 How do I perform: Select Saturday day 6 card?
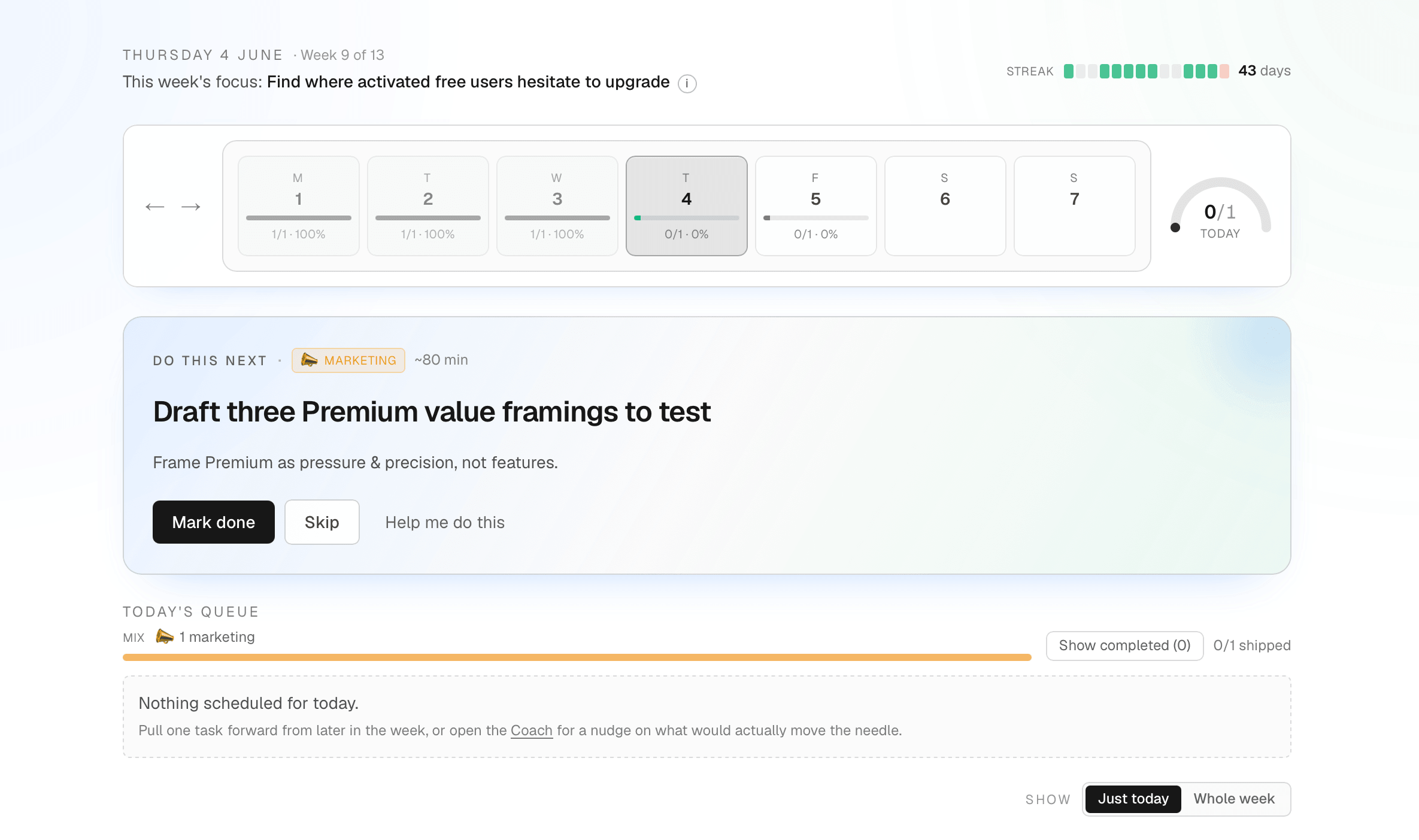coord(945,206)
